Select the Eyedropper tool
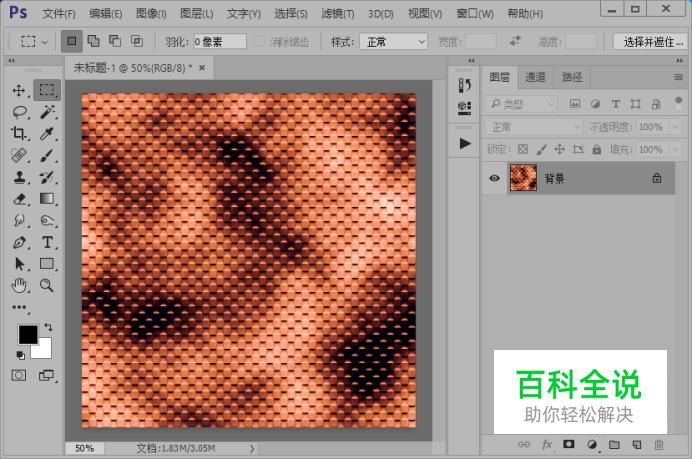 click(x=47, y=133)
